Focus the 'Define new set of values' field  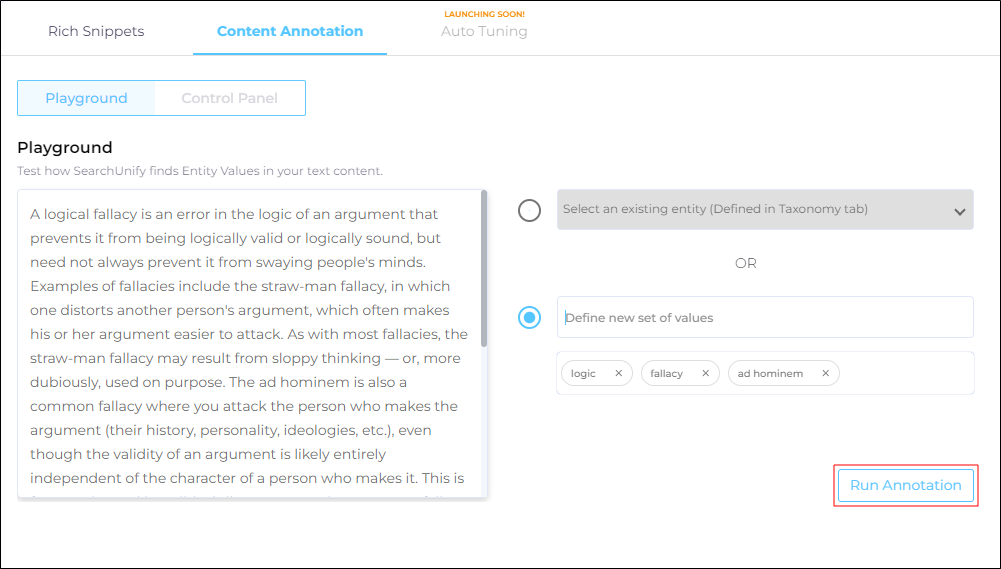[x=764, y=318]
